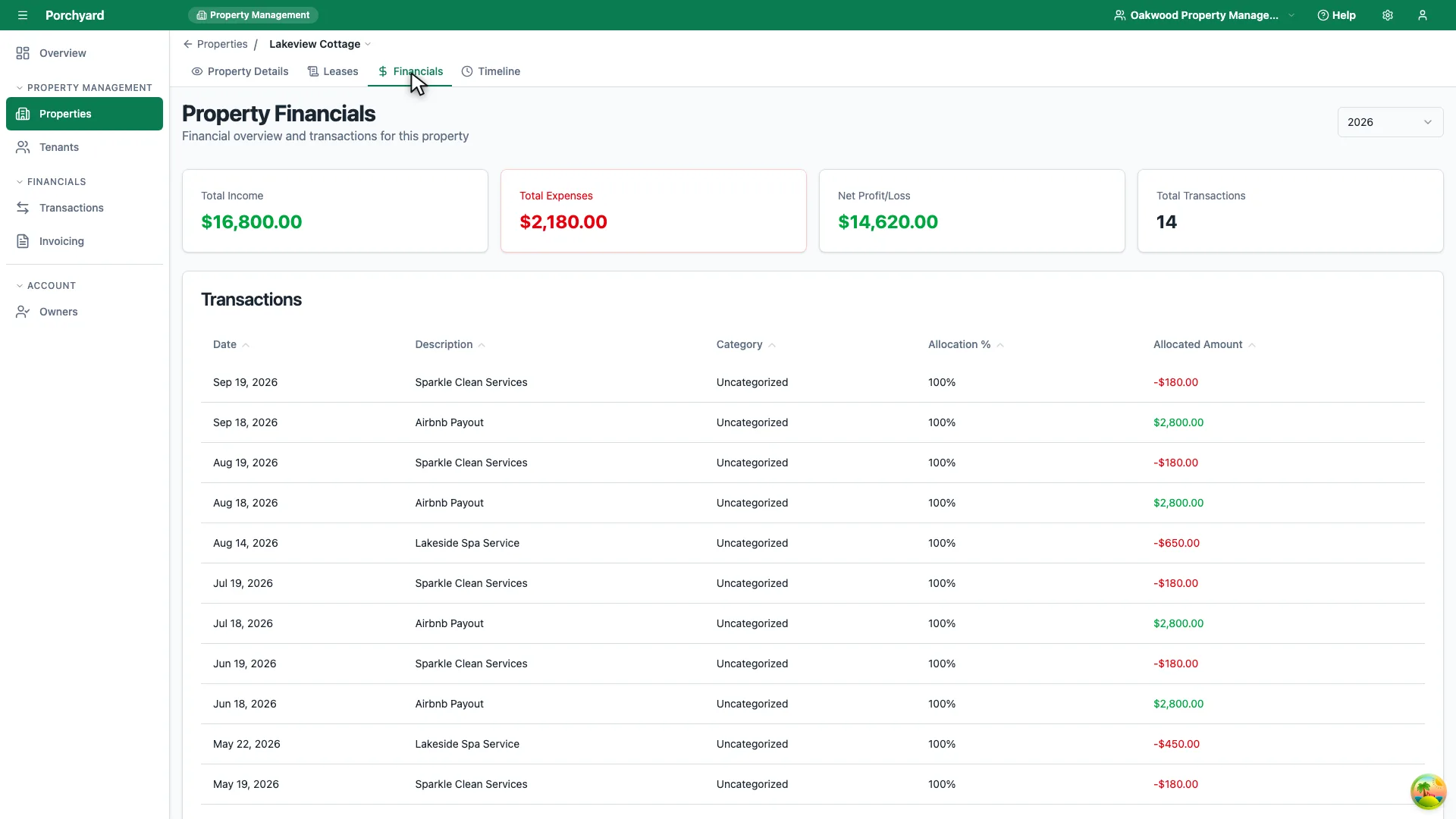Click the eye icon on Property Details
Screen dimensions: 1456x819
197,71
